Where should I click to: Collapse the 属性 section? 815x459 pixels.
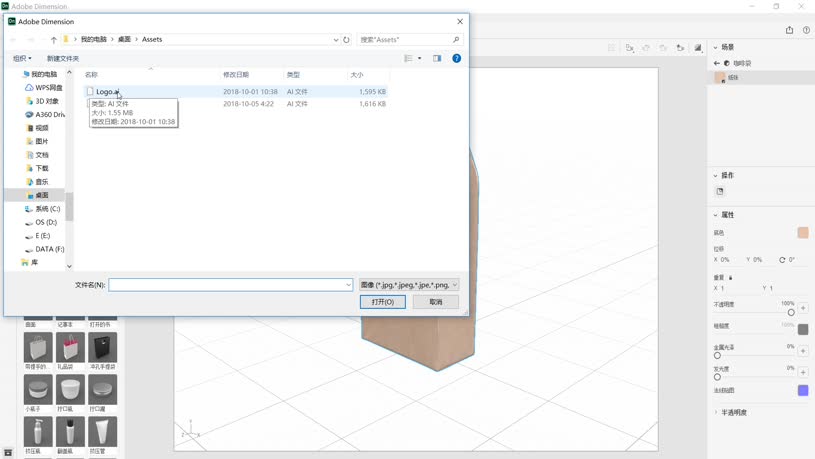point(715,215)
